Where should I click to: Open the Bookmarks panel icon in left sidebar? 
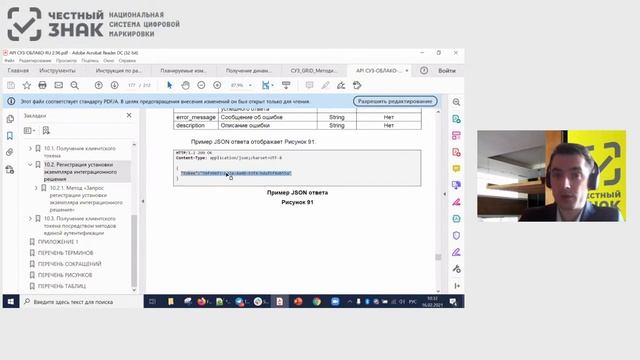10,136
